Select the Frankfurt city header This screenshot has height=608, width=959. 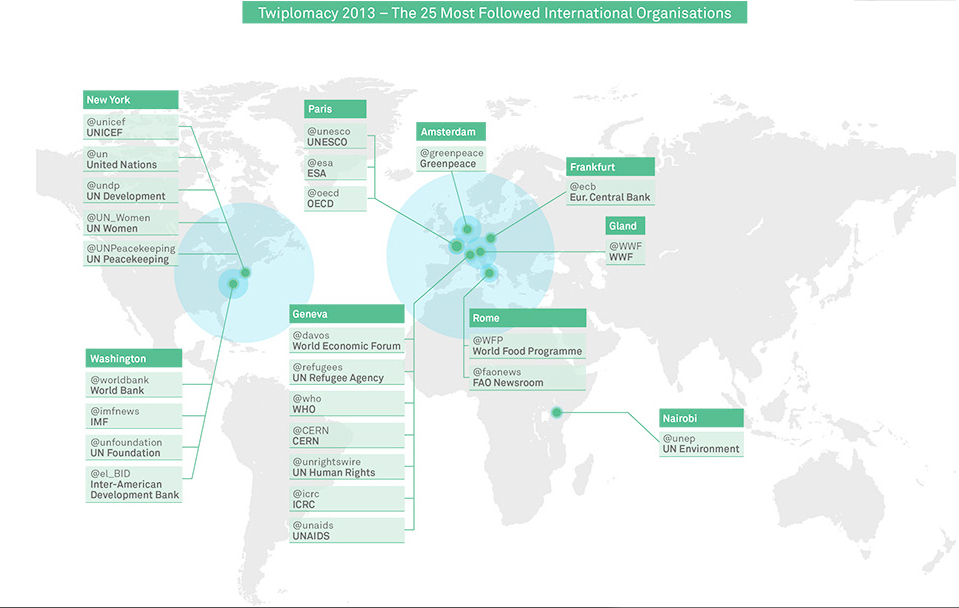point(610,167)
